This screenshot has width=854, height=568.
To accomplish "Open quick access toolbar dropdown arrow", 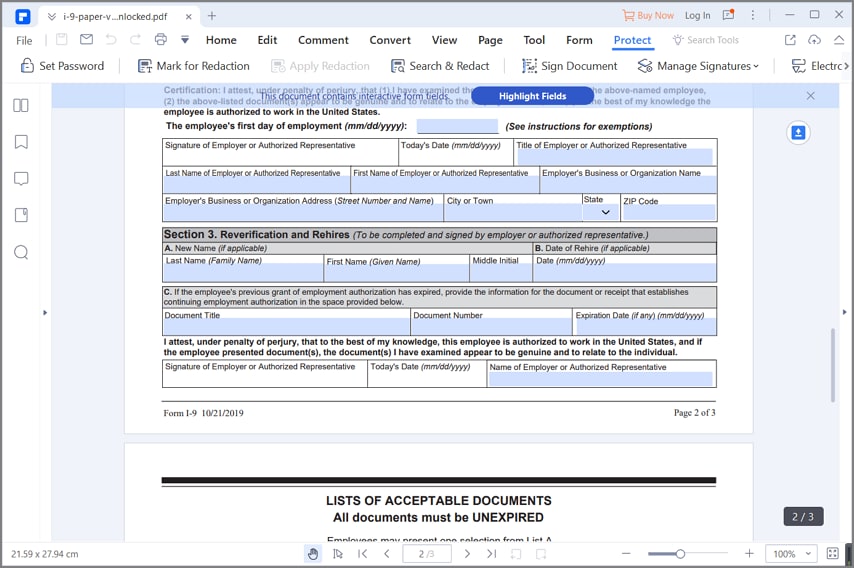I will [x=185, y=40].
